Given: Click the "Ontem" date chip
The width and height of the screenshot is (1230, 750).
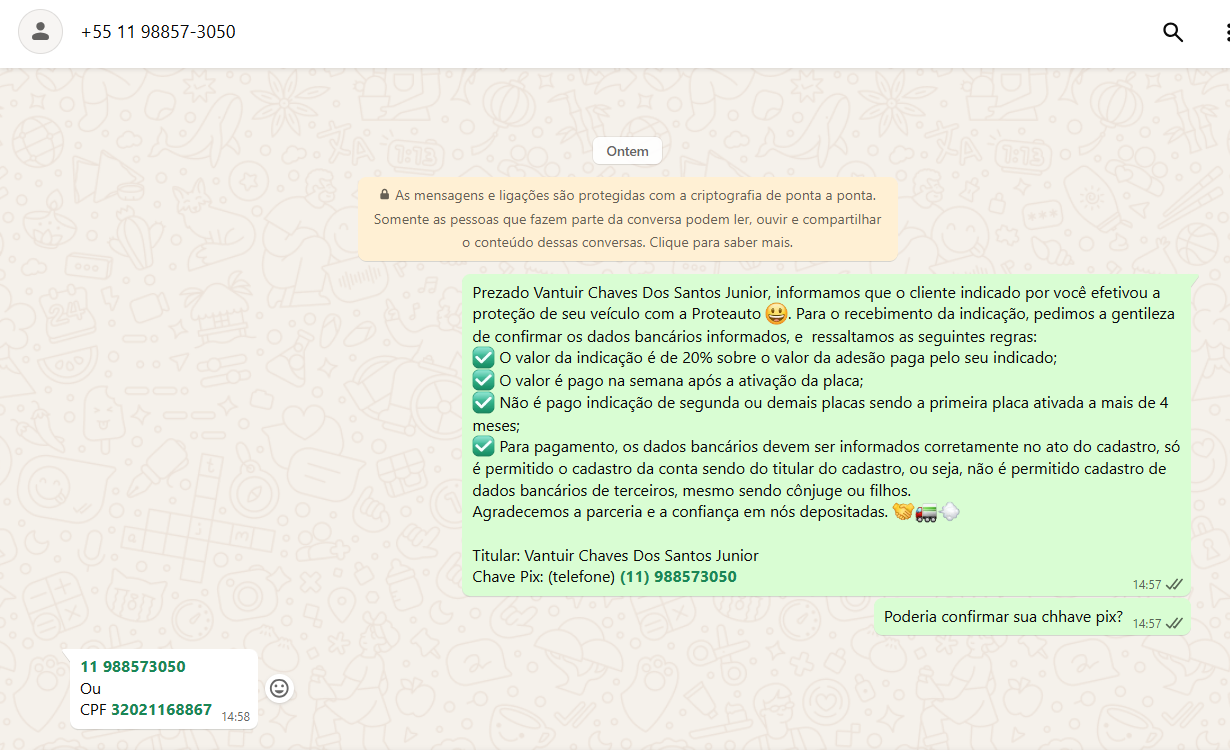Looking at the screenshot, I should (x=627, y=151).
